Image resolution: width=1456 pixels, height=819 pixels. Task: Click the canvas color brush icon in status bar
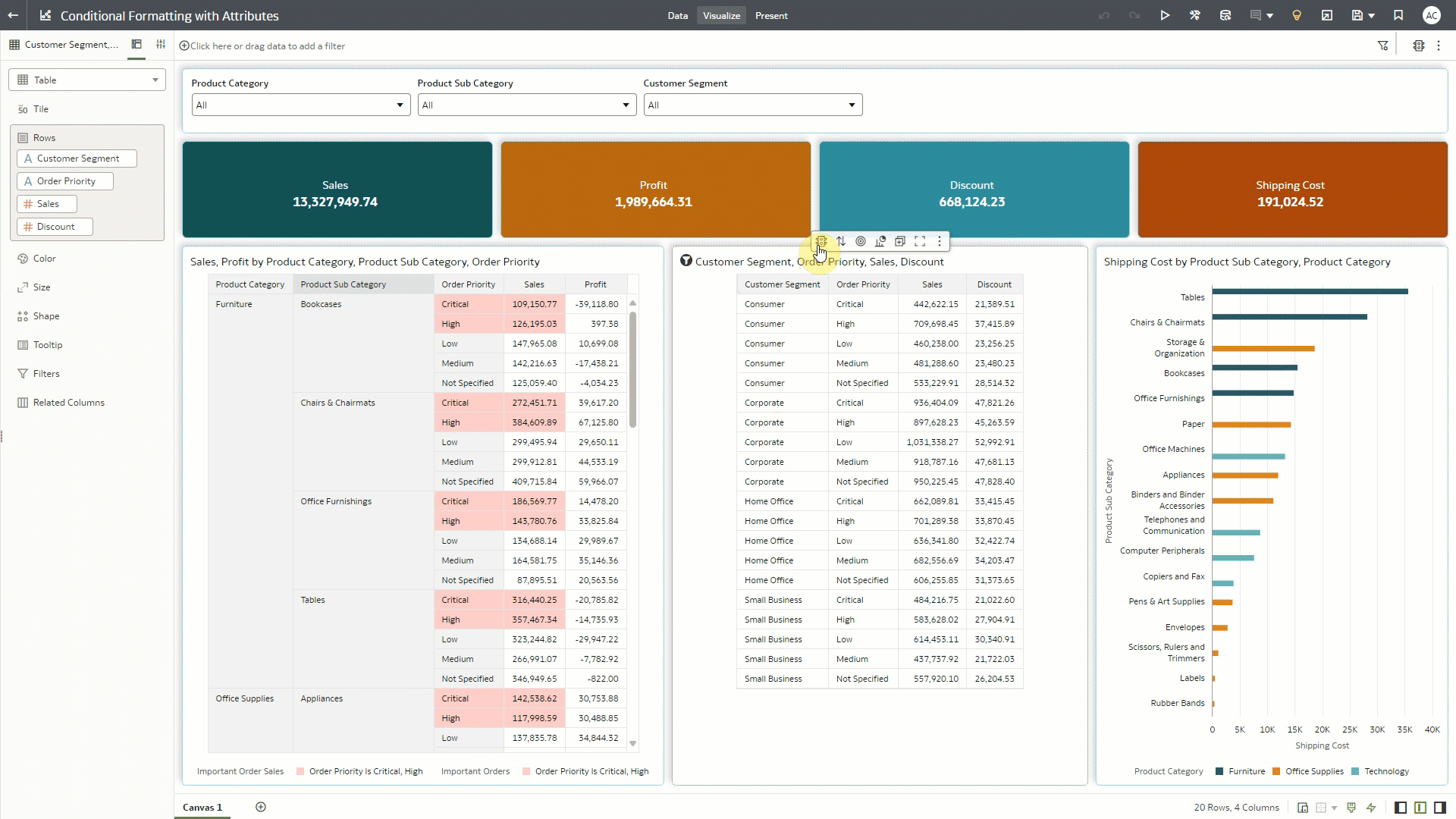pos(1351,808)
